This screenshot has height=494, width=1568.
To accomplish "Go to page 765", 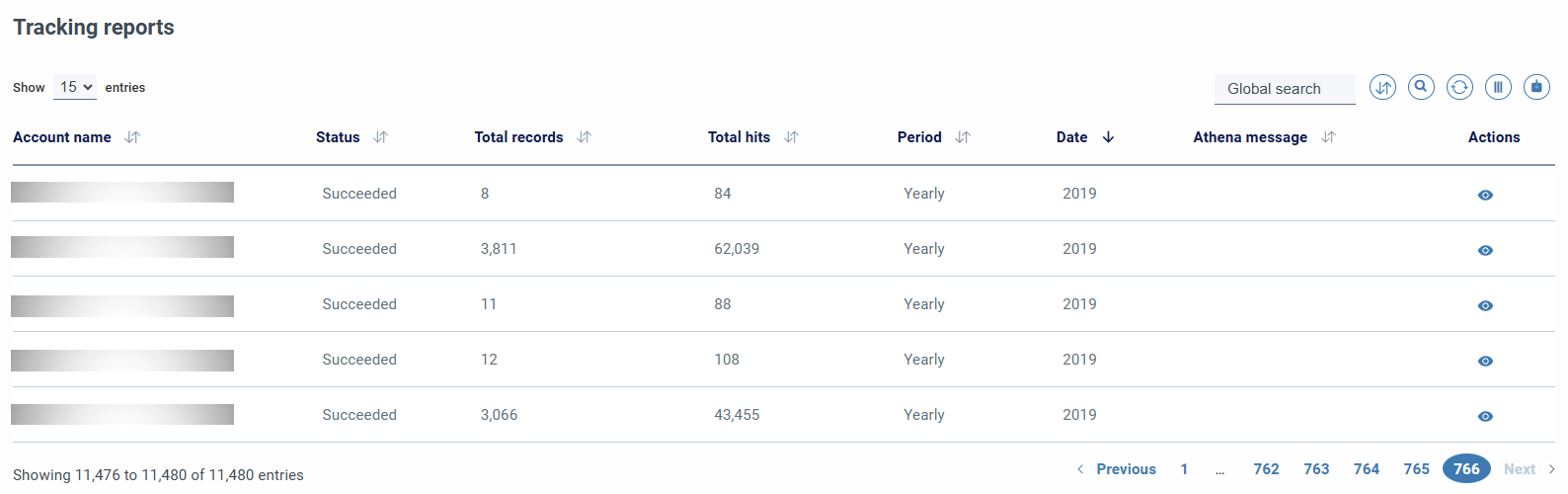I will pyautogui.click(x=1416, y=469).
